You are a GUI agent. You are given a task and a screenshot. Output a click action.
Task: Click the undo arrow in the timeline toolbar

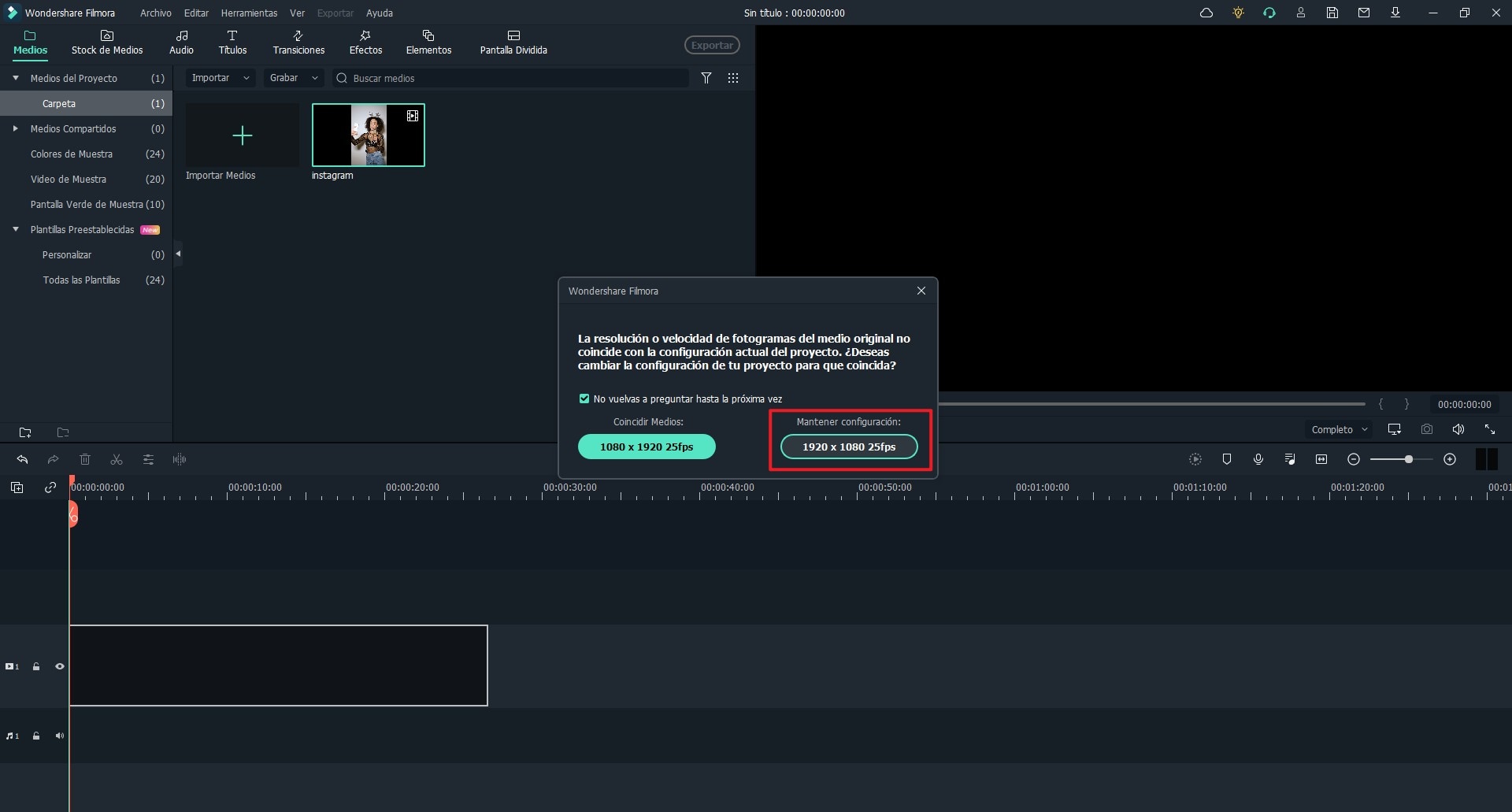[x=22, y=459]
